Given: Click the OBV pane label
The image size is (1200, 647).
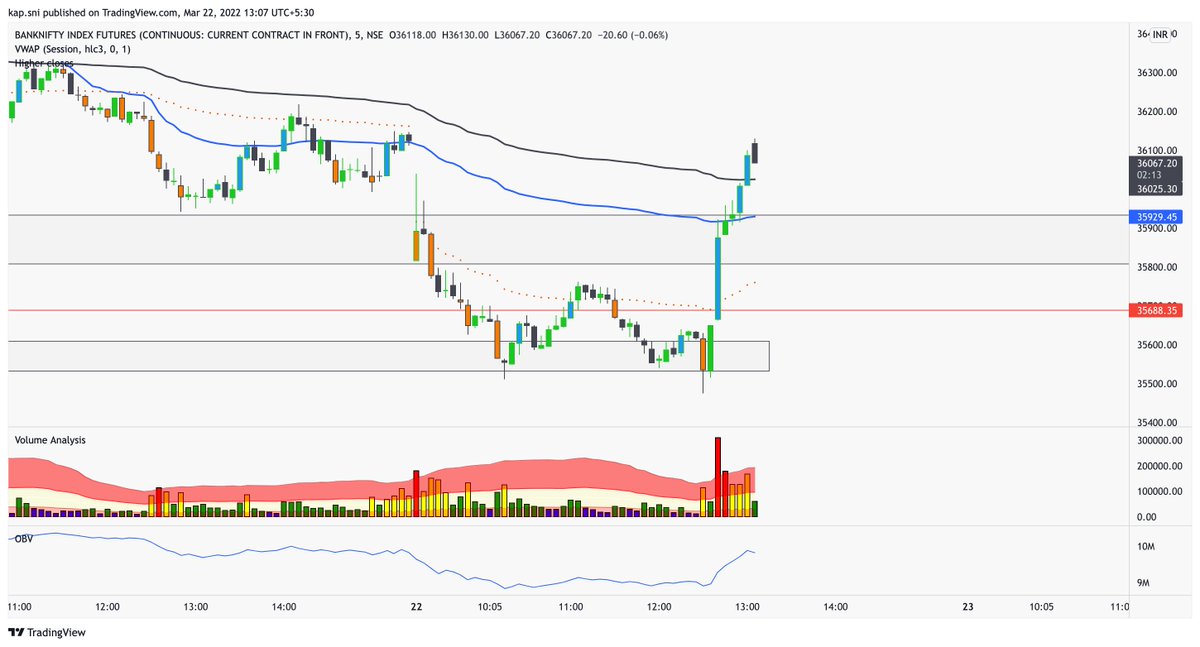Looking at the screenshot, I should pos(23,539).
